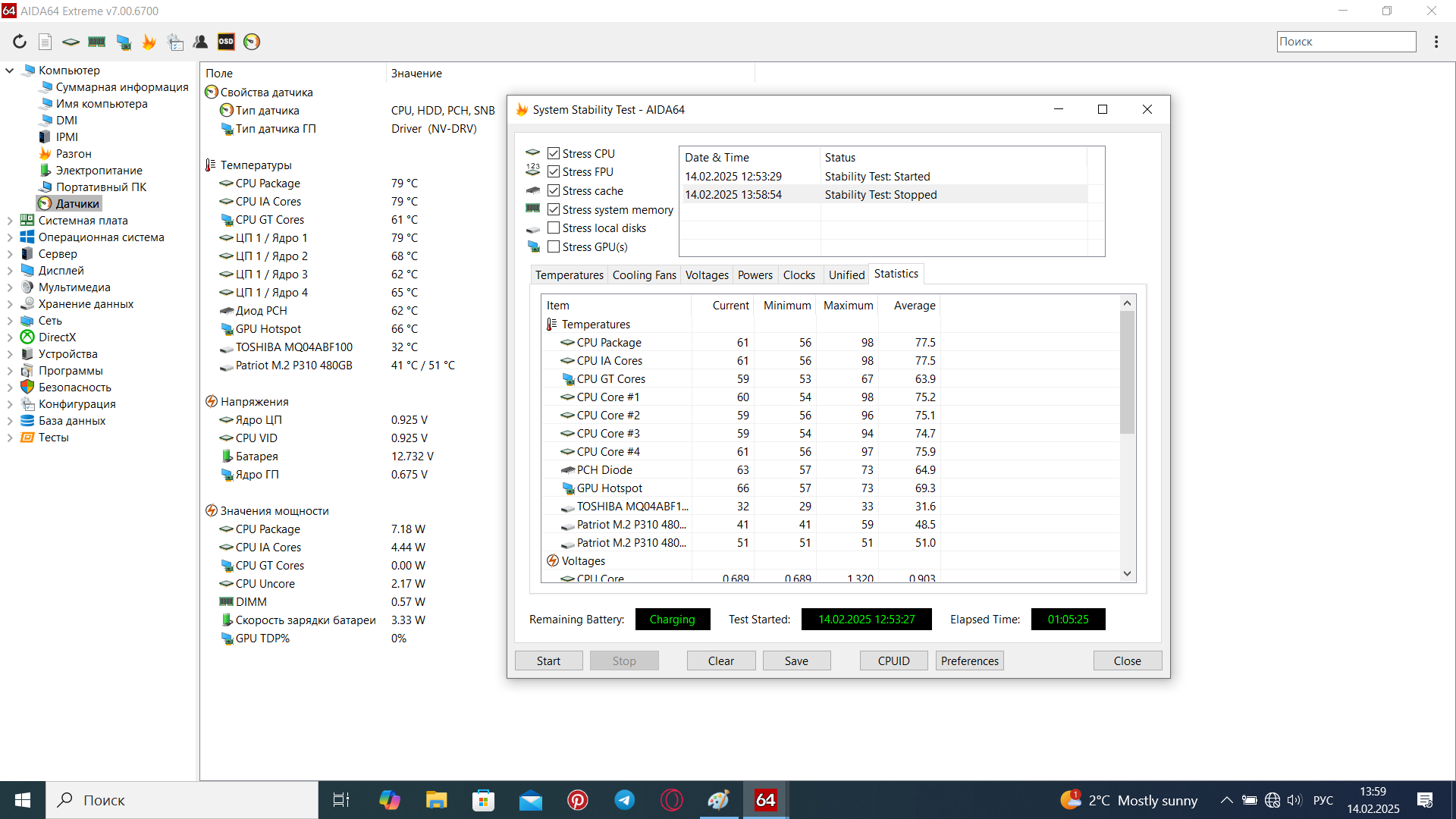Screen dimensions: 1456x819
Task: Click the OSD panel toolbar icon
Action: [226, 42]
